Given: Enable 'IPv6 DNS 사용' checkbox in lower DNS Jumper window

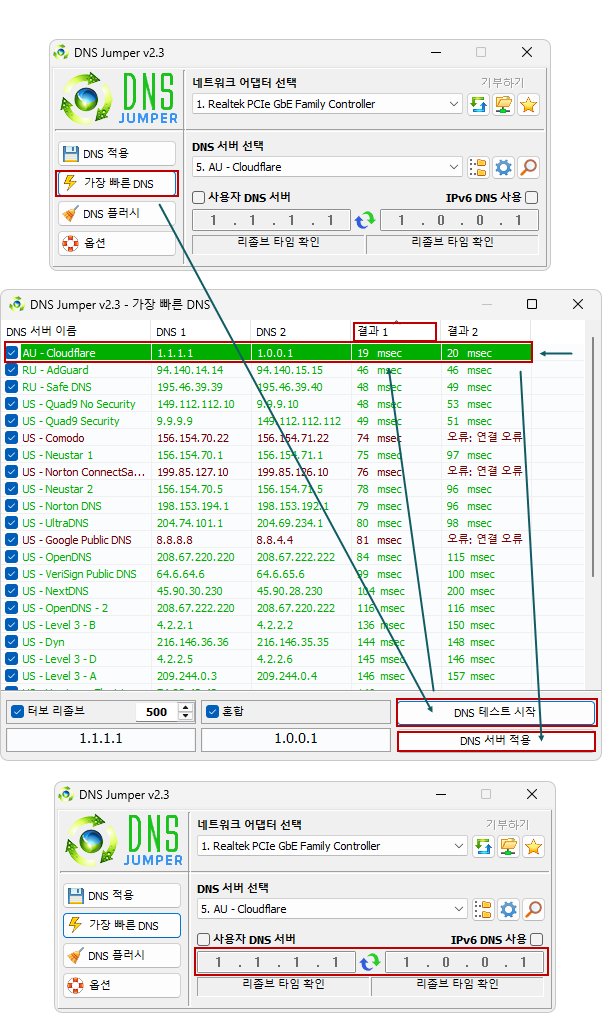Looking at the screenshot, I should tap(537, 939).
